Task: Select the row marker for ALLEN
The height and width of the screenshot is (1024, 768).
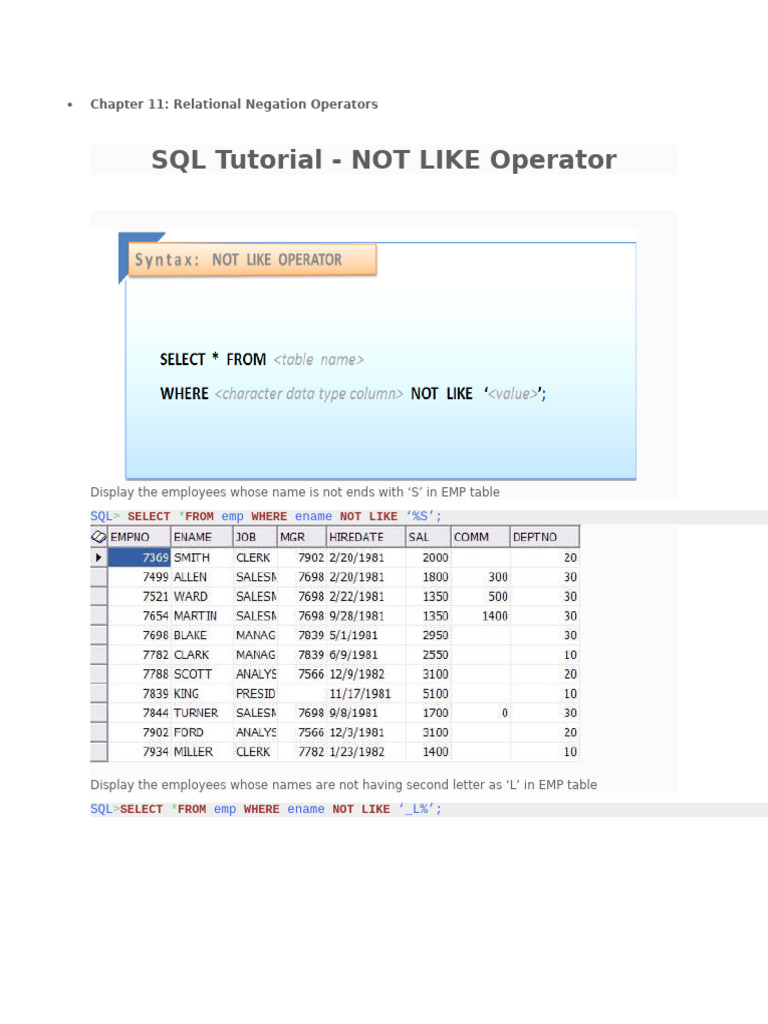Action: point(98,577)
